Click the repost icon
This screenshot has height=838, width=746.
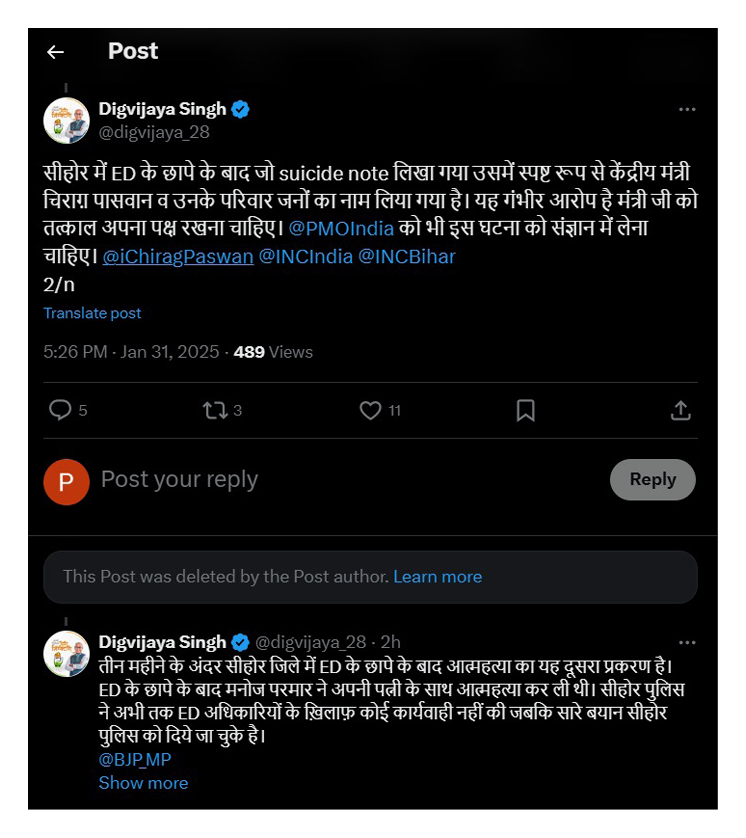214,410
